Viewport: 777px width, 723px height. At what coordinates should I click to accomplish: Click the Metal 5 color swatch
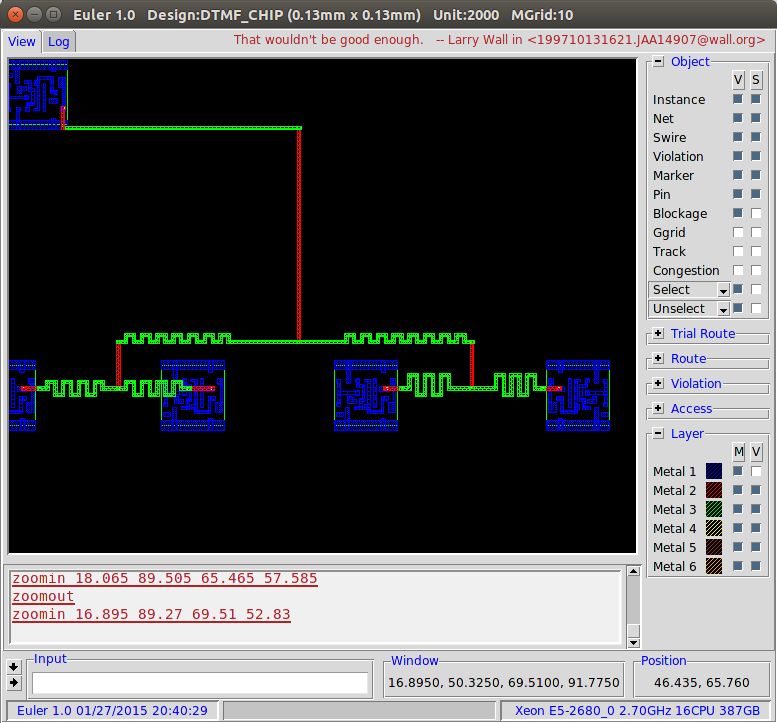714,547
